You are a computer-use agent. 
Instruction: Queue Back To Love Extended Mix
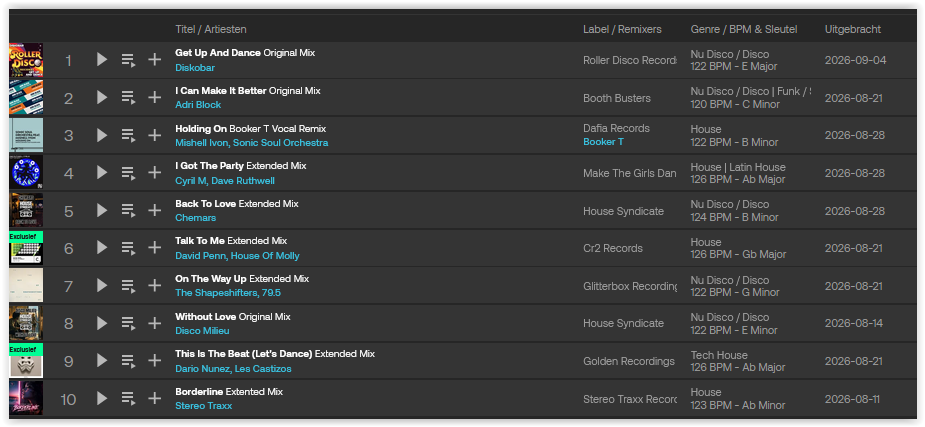[x=129, y=211]
